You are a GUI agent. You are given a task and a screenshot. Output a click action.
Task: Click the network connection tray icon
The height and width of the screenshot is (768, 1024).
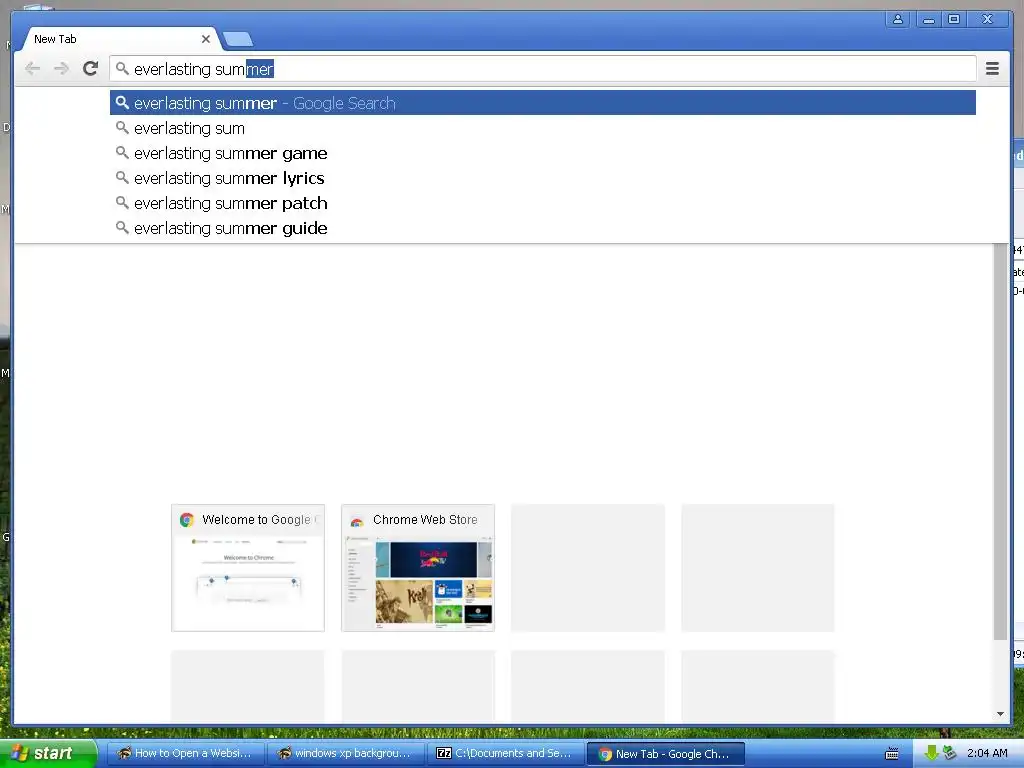(x=950, y=752)
